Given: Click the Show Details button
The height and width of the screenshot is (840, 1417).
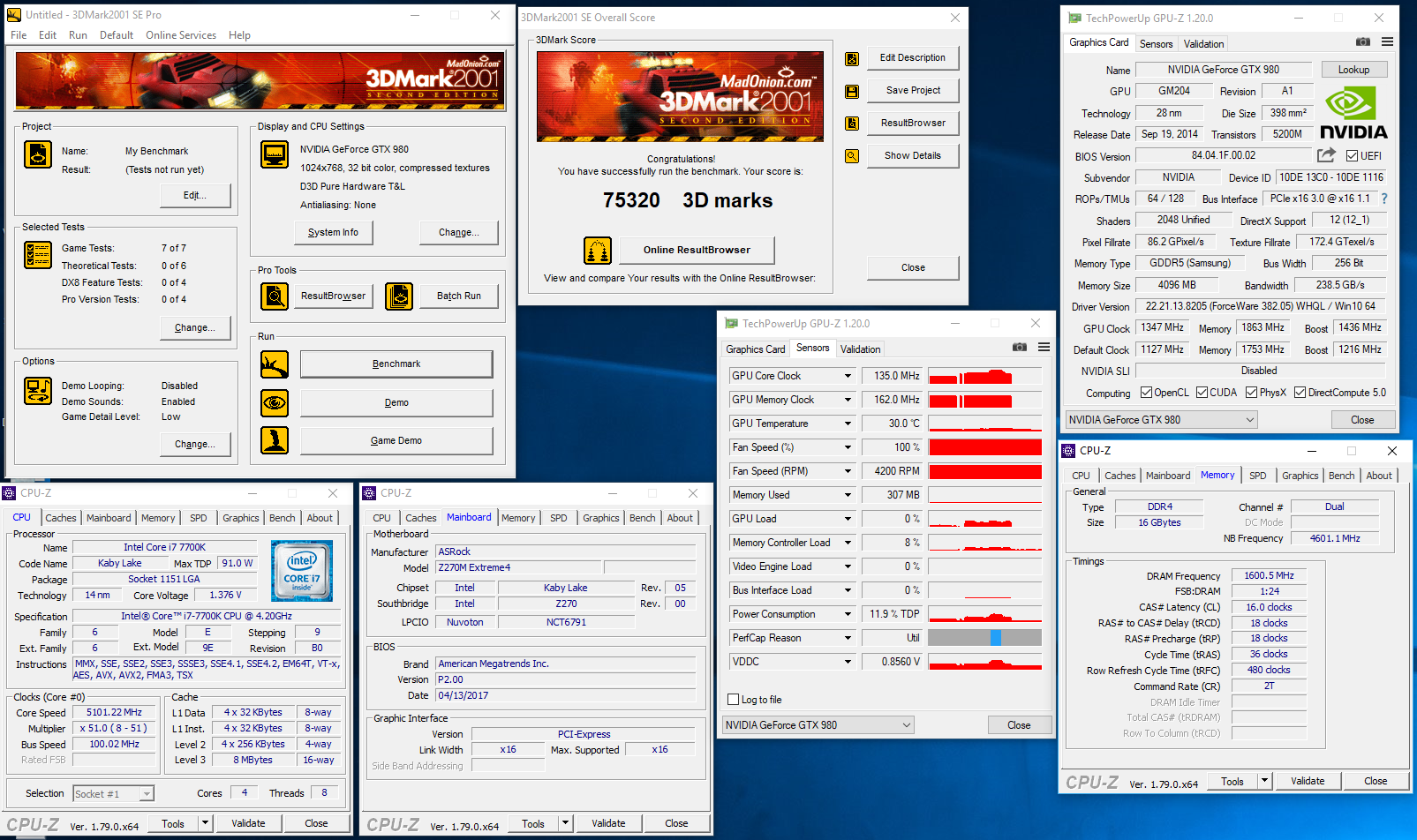Looking at the screenshot, I should coord(913,156).
